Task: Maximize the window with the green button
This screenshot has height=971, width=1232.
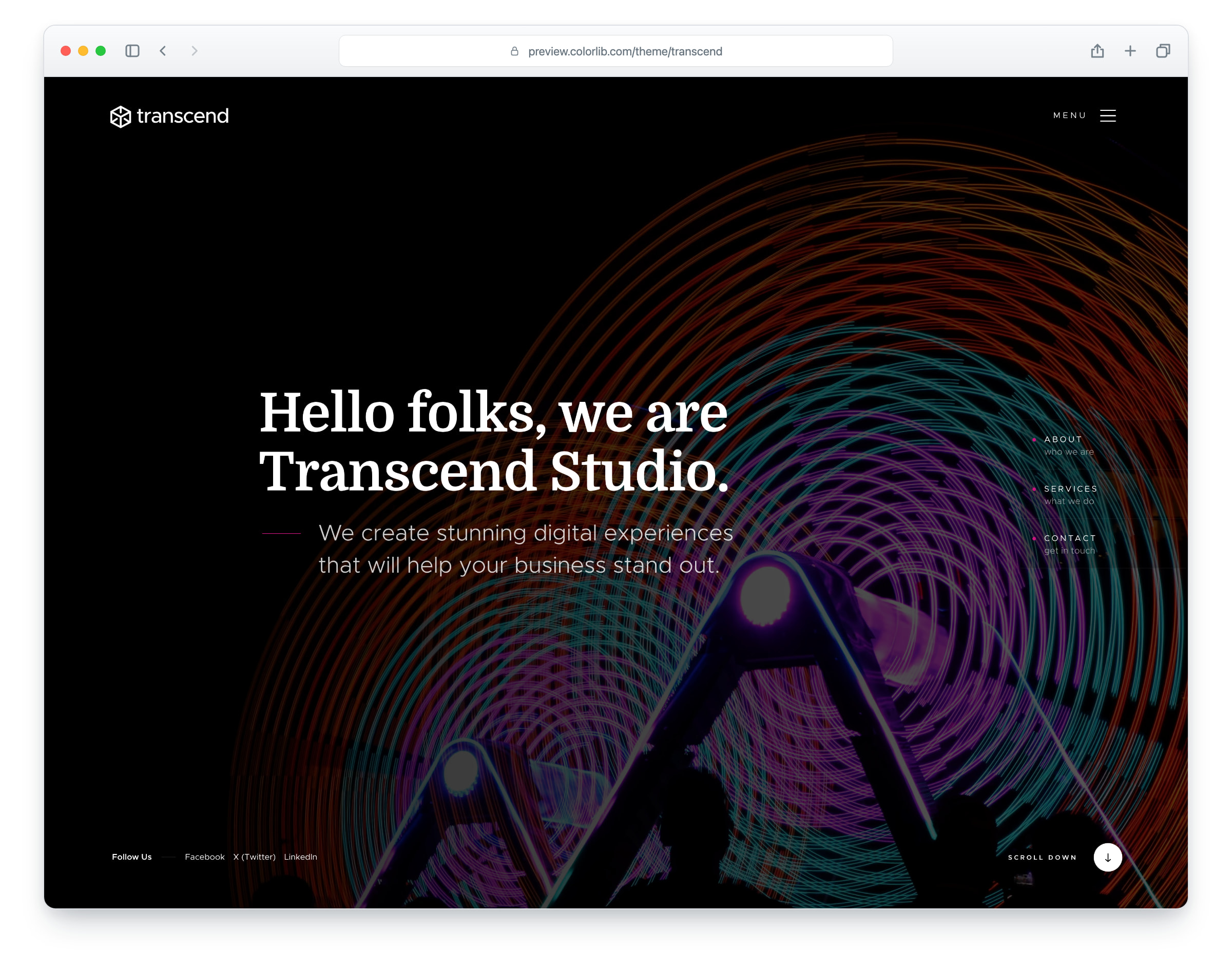Action: click(x=101, y=51)
